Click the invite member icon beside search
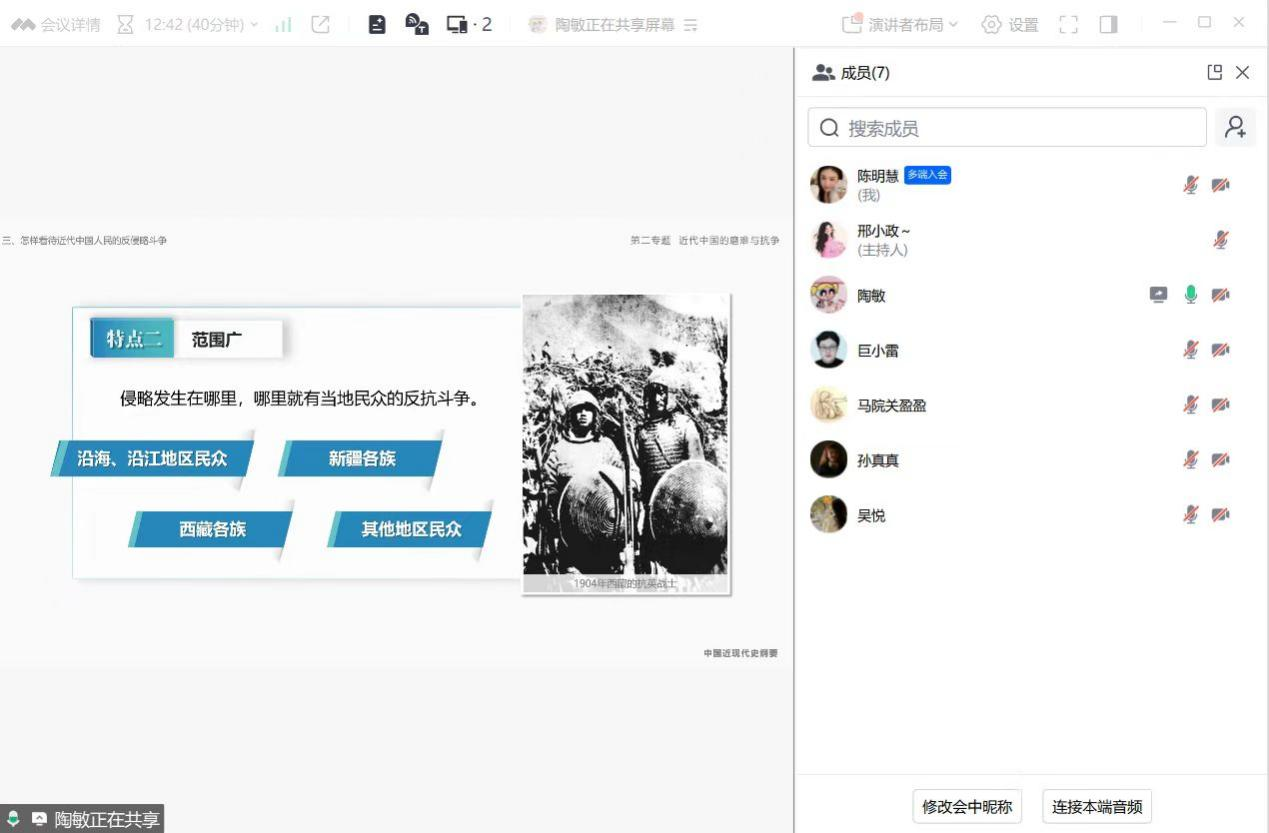The width and height of the screenshot is (1269, 833). coord(1236,128)
